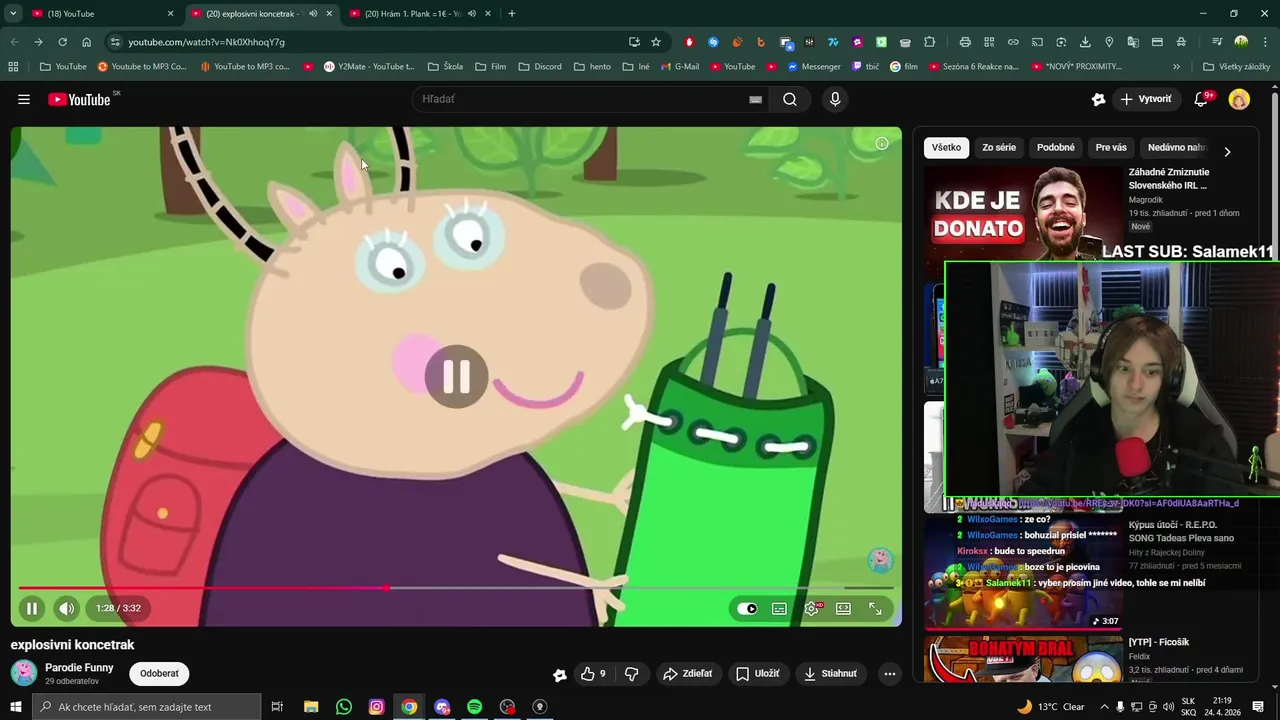Click the Parodie Funny channel avatar

[x=24, y=673]
